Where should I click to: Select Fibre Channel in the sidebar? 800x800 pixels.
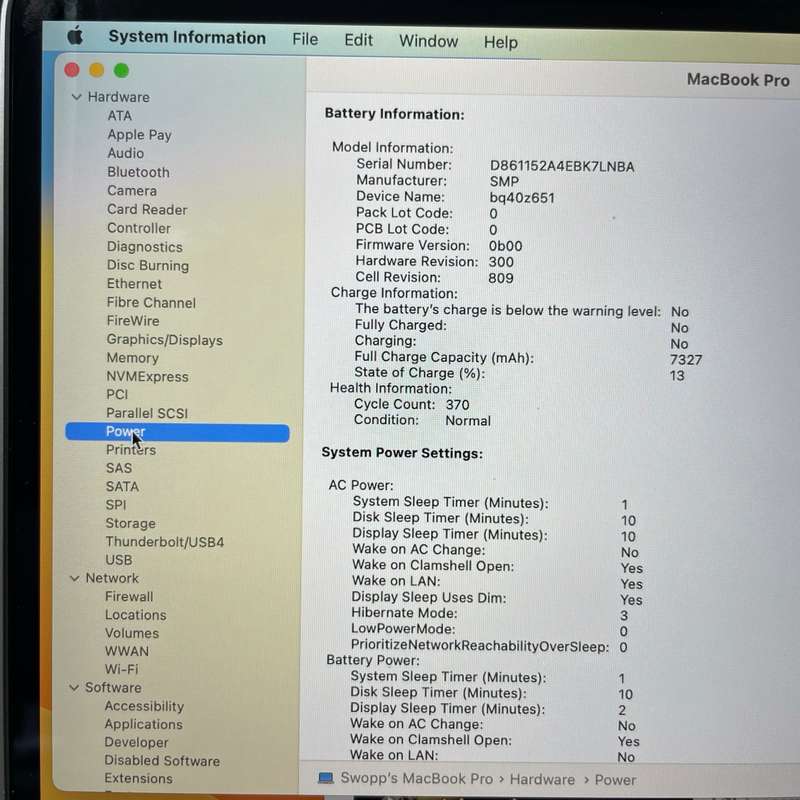[151, 303]
